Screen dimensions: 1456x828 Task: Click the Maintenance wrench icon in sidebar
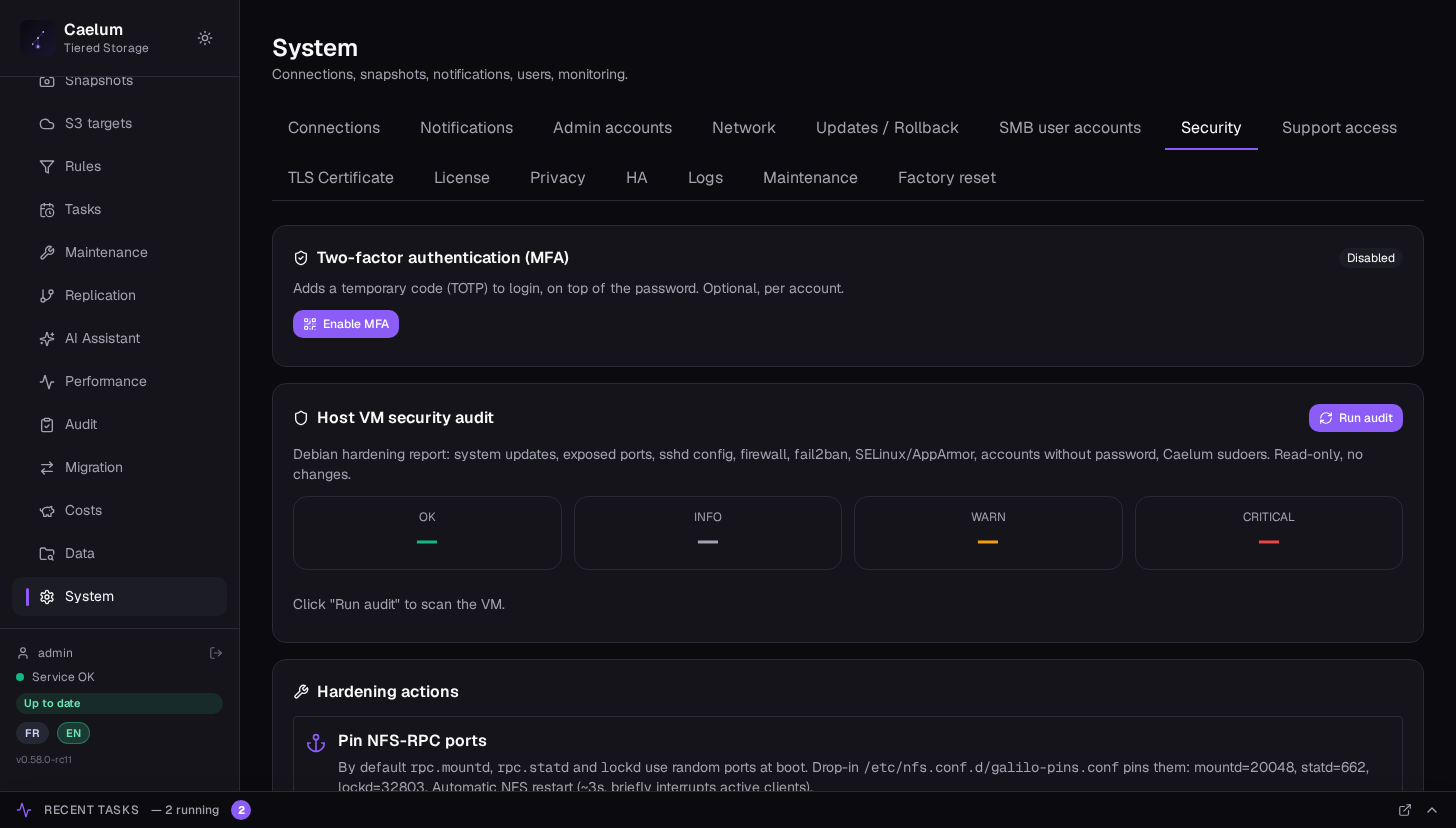47,253
